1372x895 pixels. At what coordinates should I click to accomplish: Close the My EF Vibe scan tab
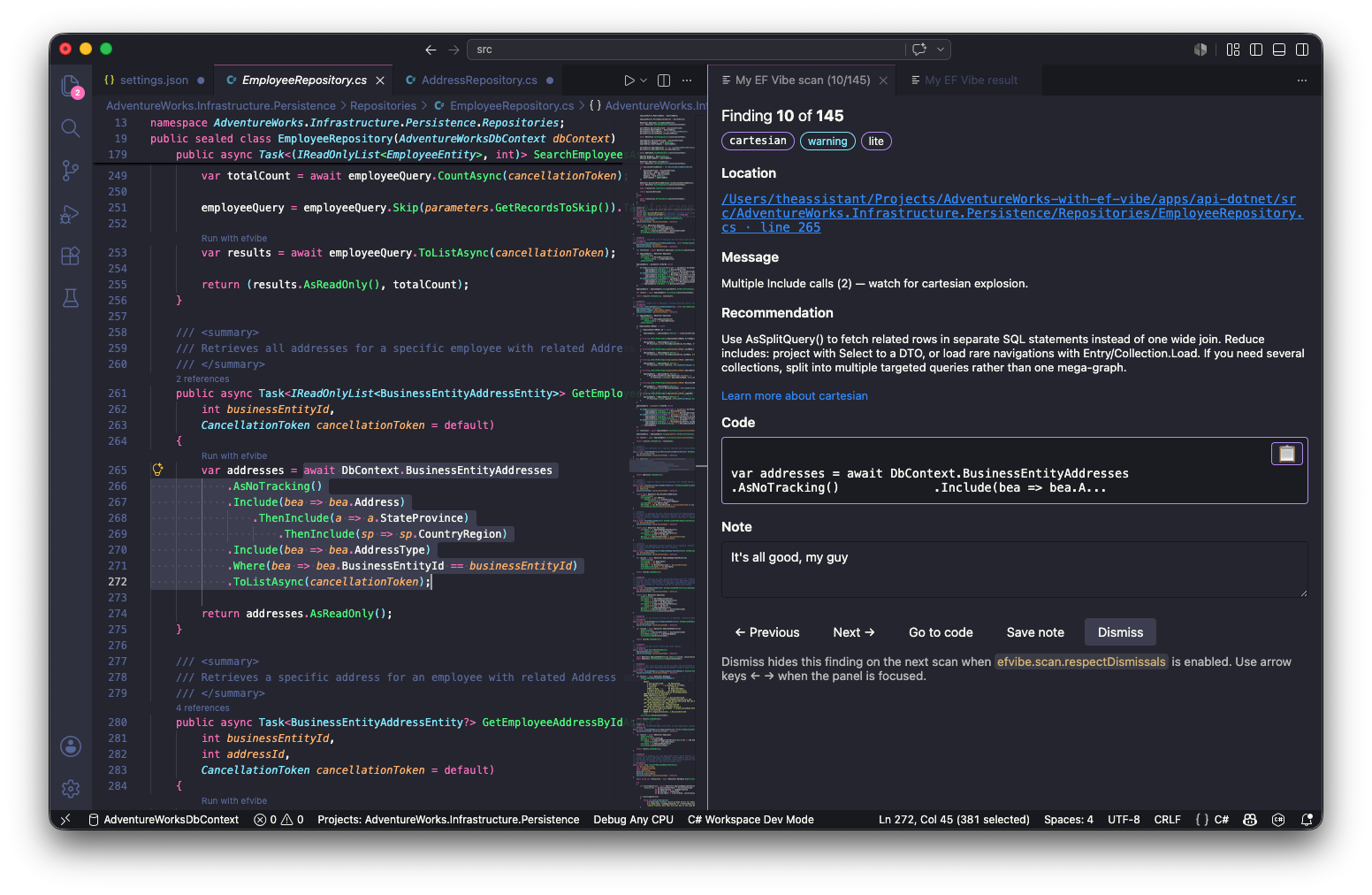point(883,80)
